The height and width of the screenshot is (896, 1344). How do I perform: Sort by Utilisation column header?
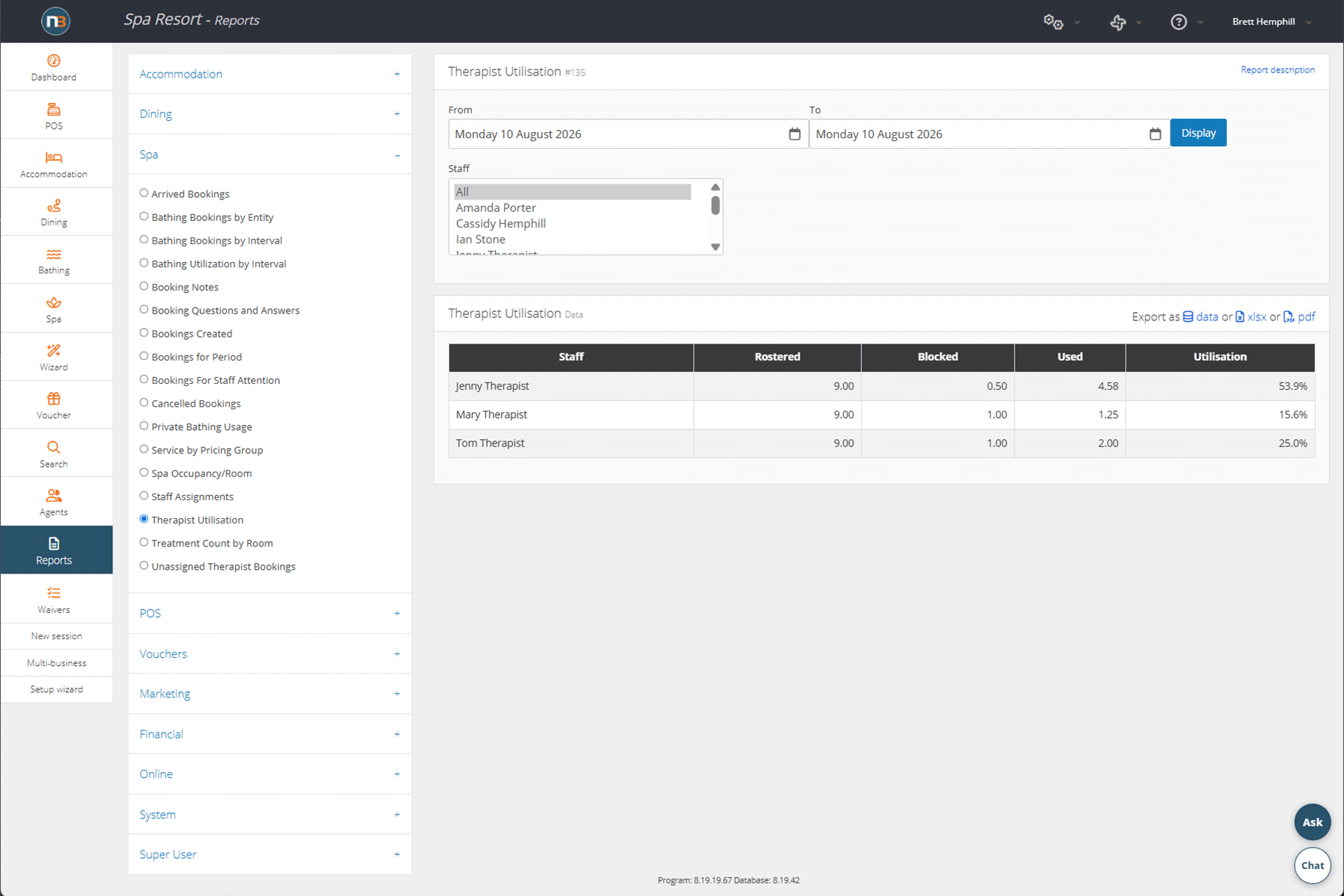(x=1219, y=357)
